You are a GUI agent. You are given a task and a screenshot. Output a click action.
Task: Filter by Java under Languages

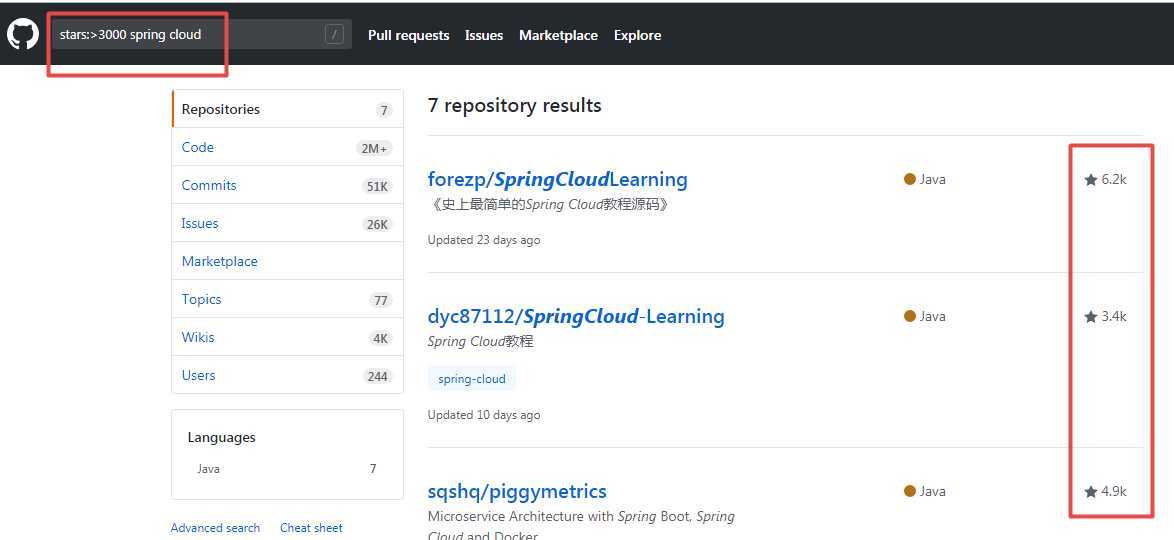(287, 469)
